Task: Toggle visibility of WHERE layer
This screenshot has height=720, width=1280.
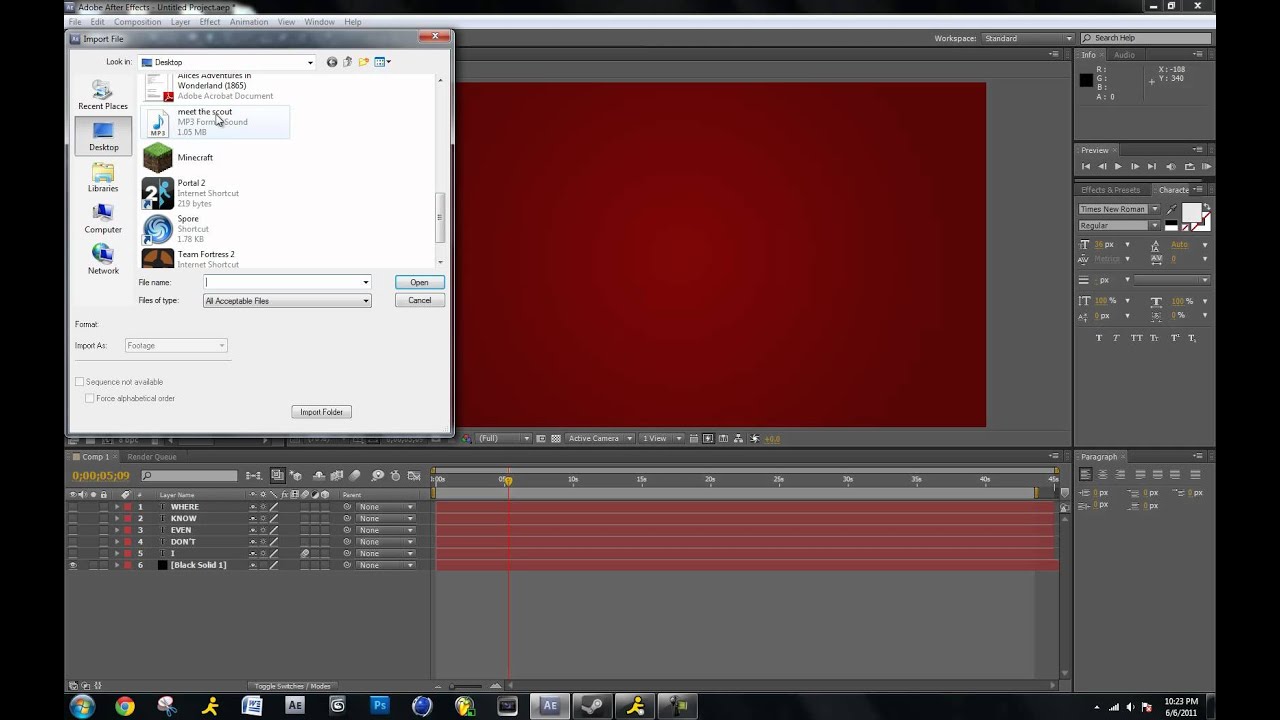Action: (x=72, y=507)
